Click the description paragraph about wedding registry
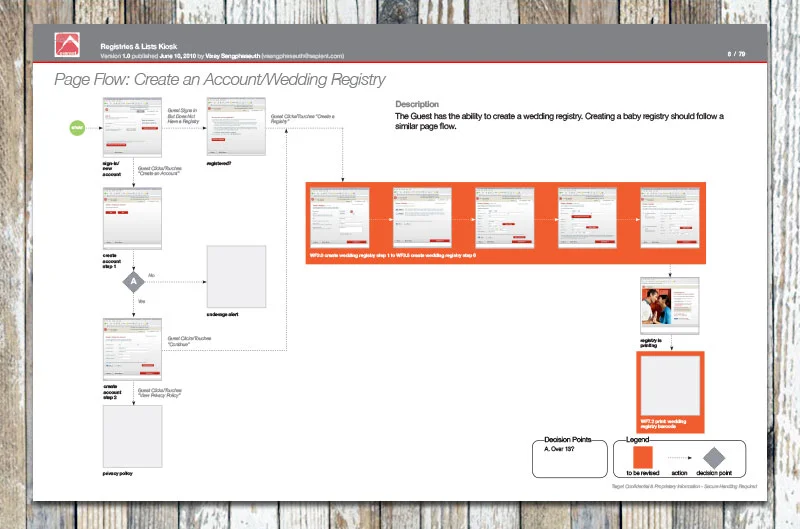The image size is (800, 529). 559,121
